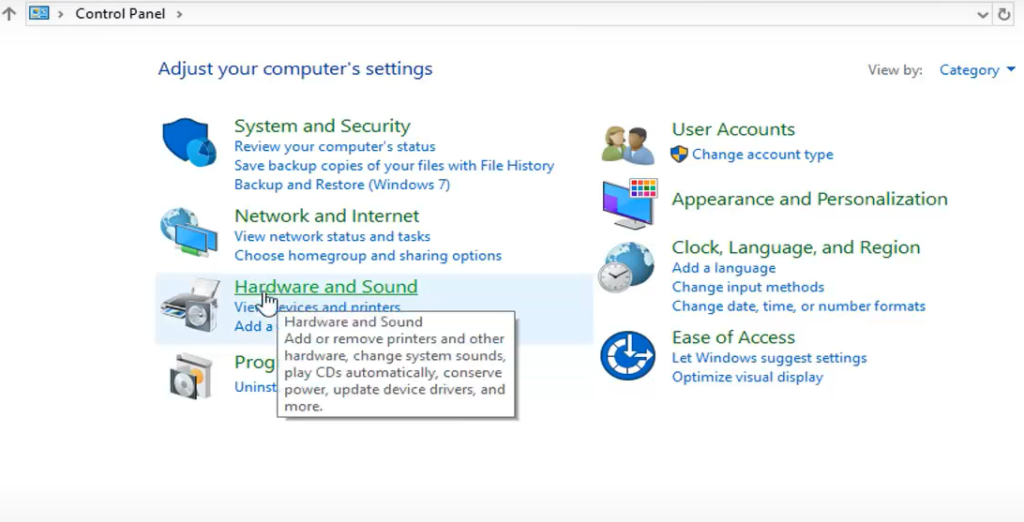Open Network and Internet category
The height and width of the screenshot is (522, 1024).
[x=327, y=216]
